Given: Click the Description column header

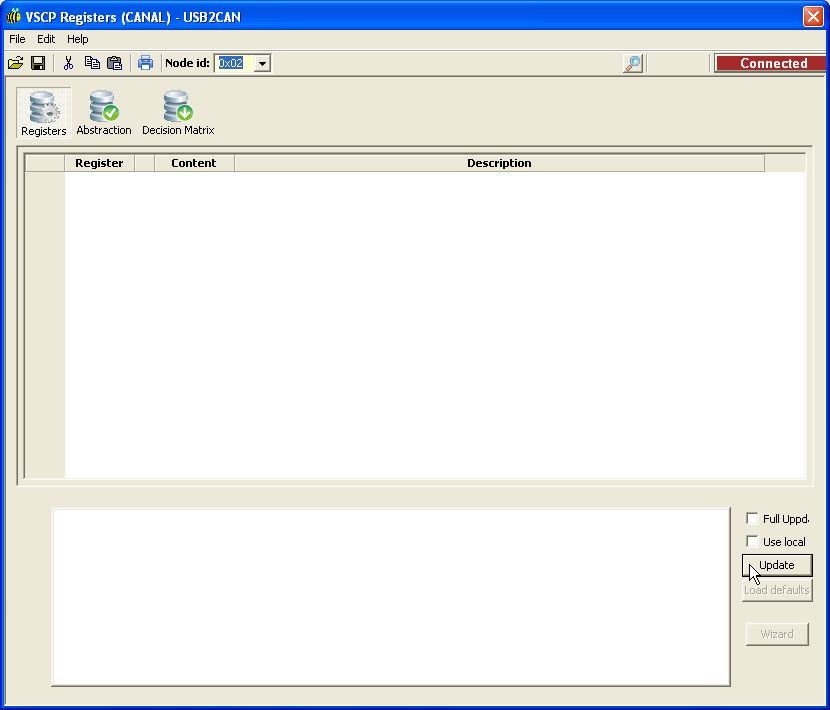Looking at the screenshot, I should 499,163.
